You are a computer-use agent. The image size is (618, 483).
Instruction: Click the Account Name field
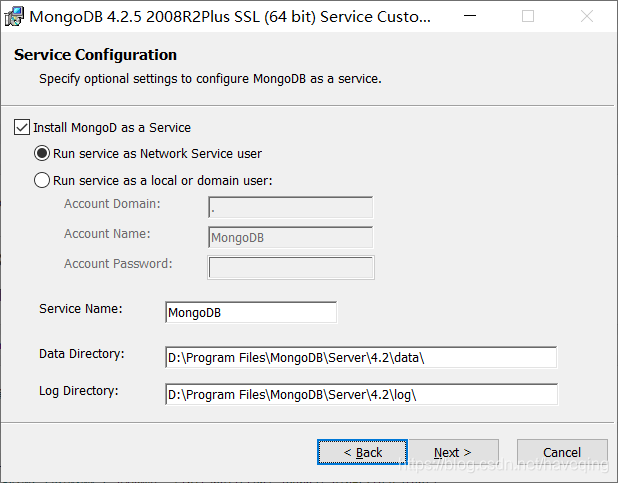tap(290, 237)
